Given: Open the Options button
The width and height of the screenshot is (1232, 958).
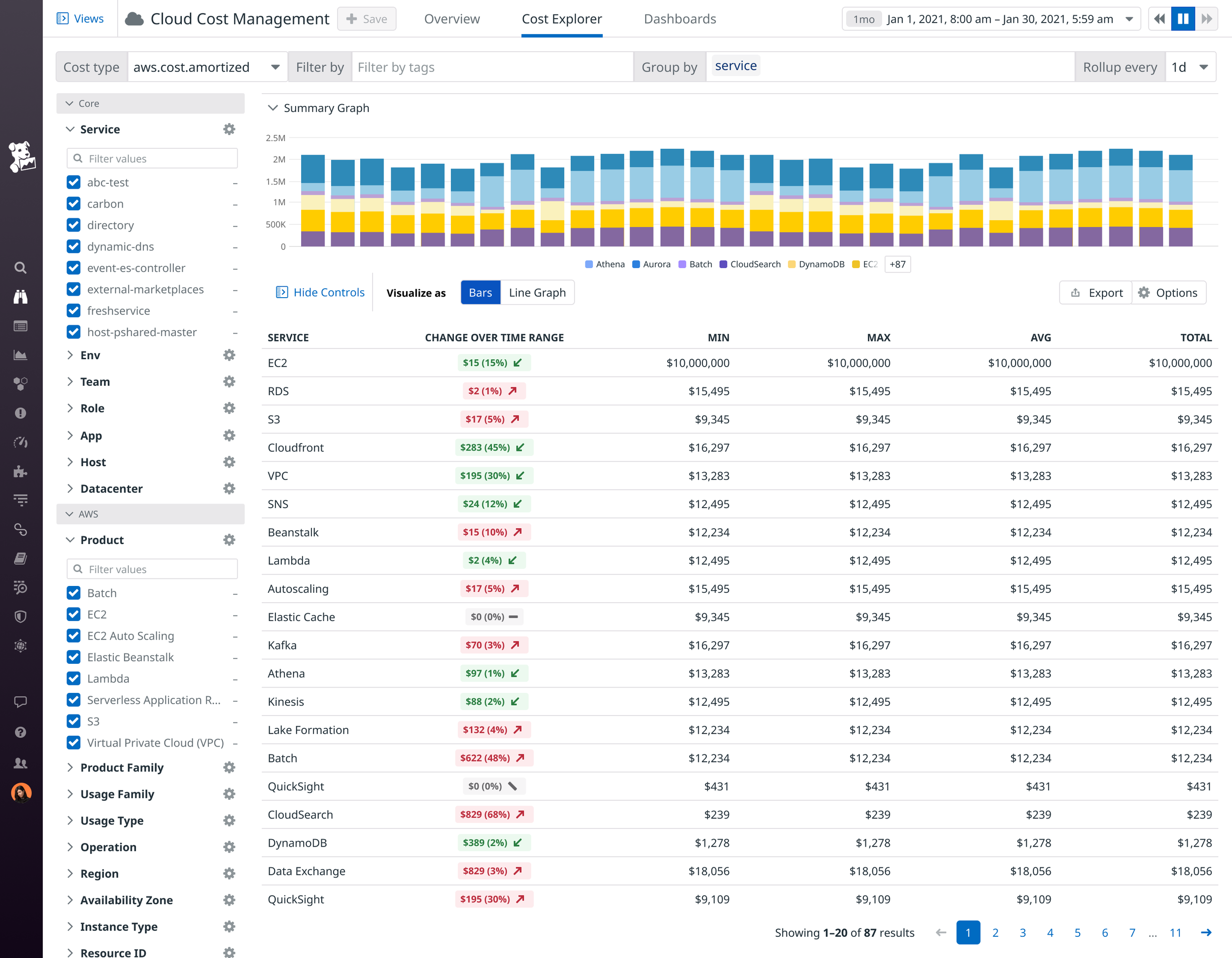Looking at the screenshot, I should (1169, 292).
